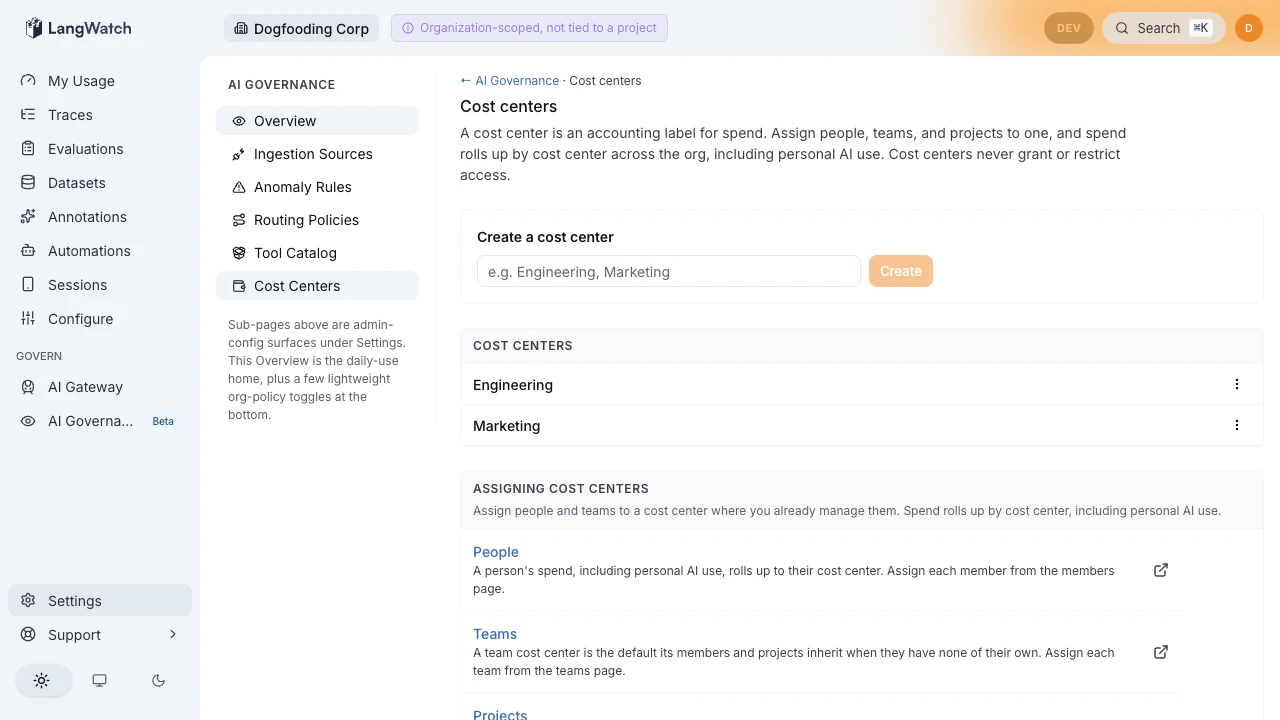The height and width of the screenshot is (720, 1280).
Task: Select the Engineering cost center row
Action: [862, 384]
